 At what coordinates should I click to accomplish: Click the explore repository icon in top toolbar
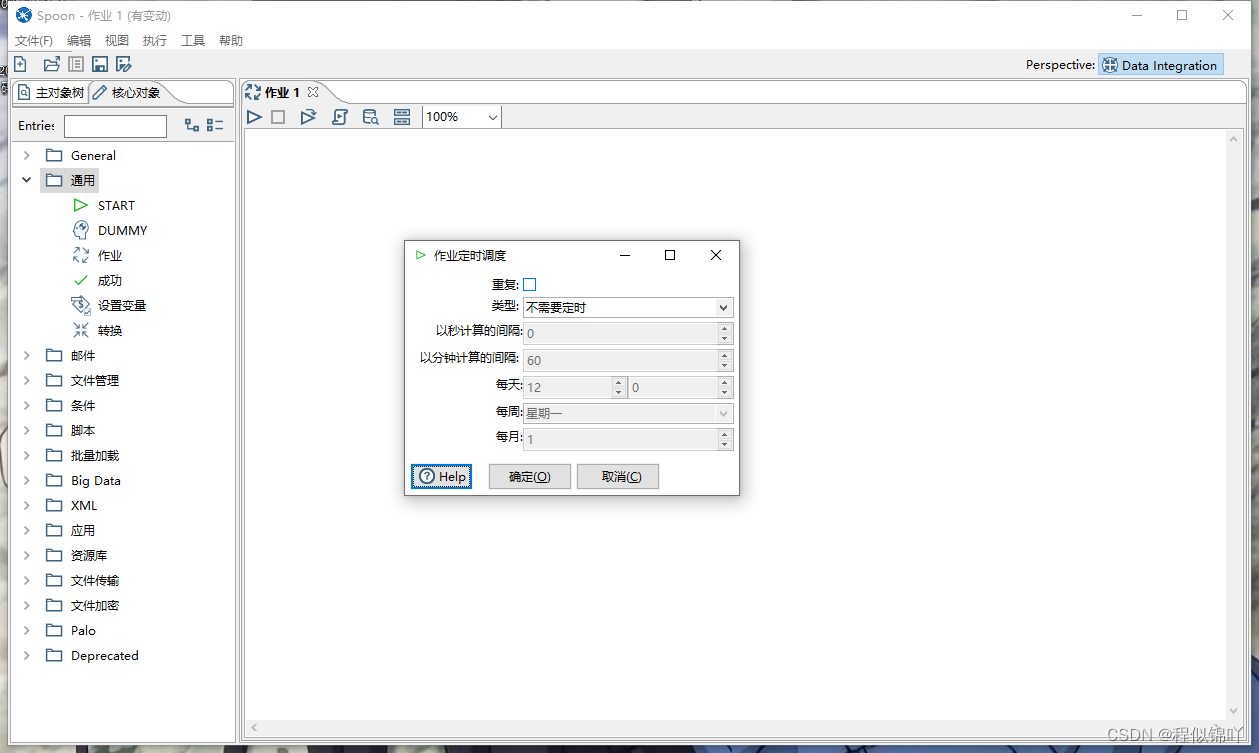(x=76, y=64)
